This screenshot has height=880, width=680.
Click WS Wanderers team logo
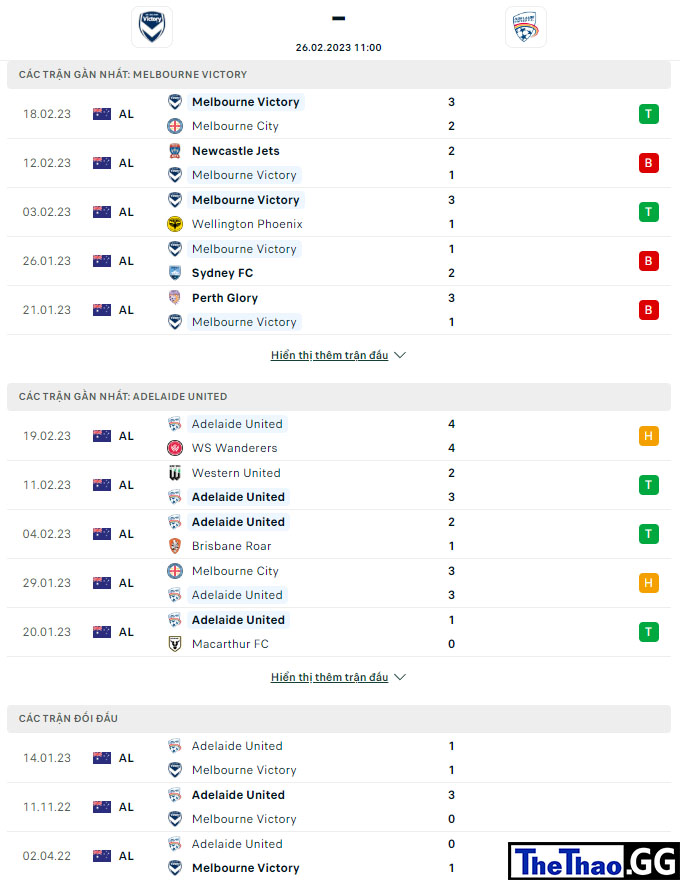(x=175, y=448)
